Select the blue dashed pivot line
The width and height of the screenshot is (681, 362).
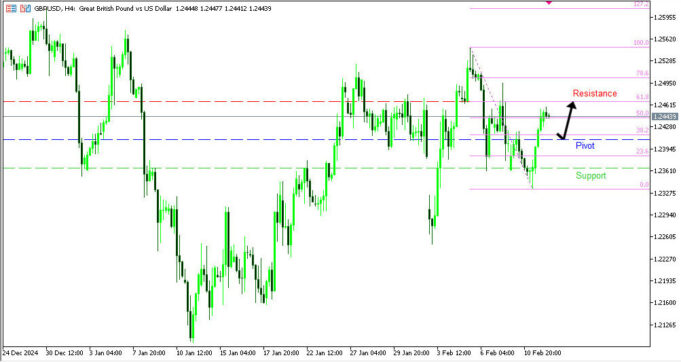326,139
